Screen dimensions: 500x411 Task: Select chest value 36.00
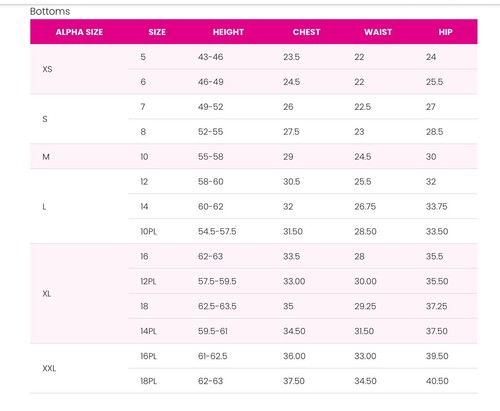point(294,356)
